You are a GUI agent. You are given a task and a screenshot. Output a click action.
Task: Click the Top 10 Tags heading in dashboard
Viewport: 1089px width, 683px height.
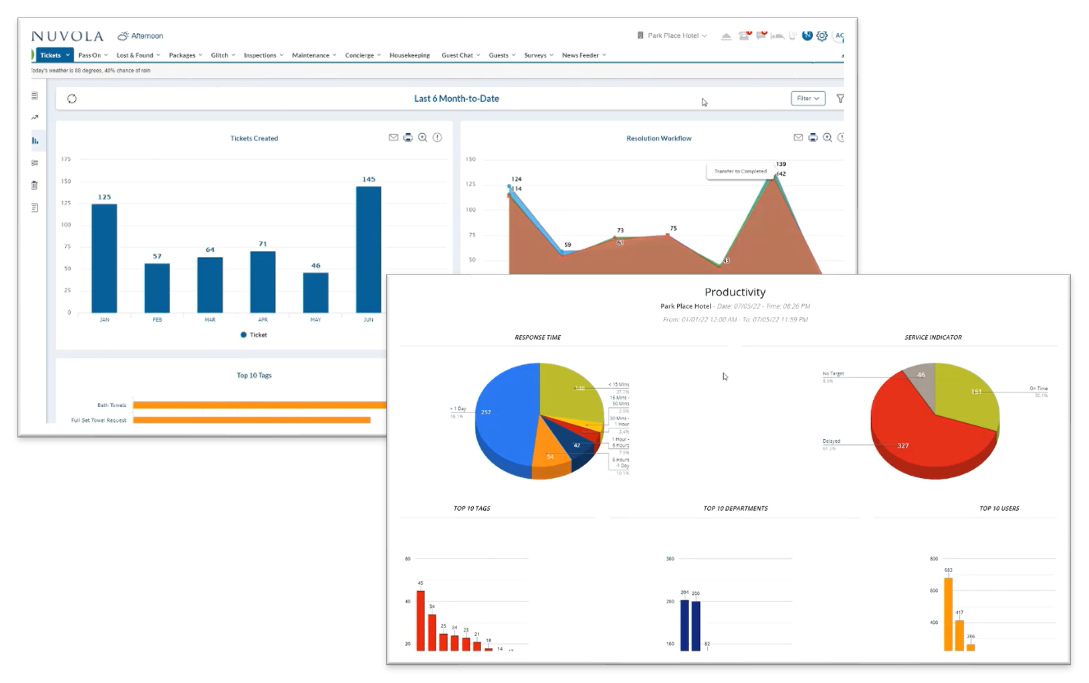(x=254, y=375)
